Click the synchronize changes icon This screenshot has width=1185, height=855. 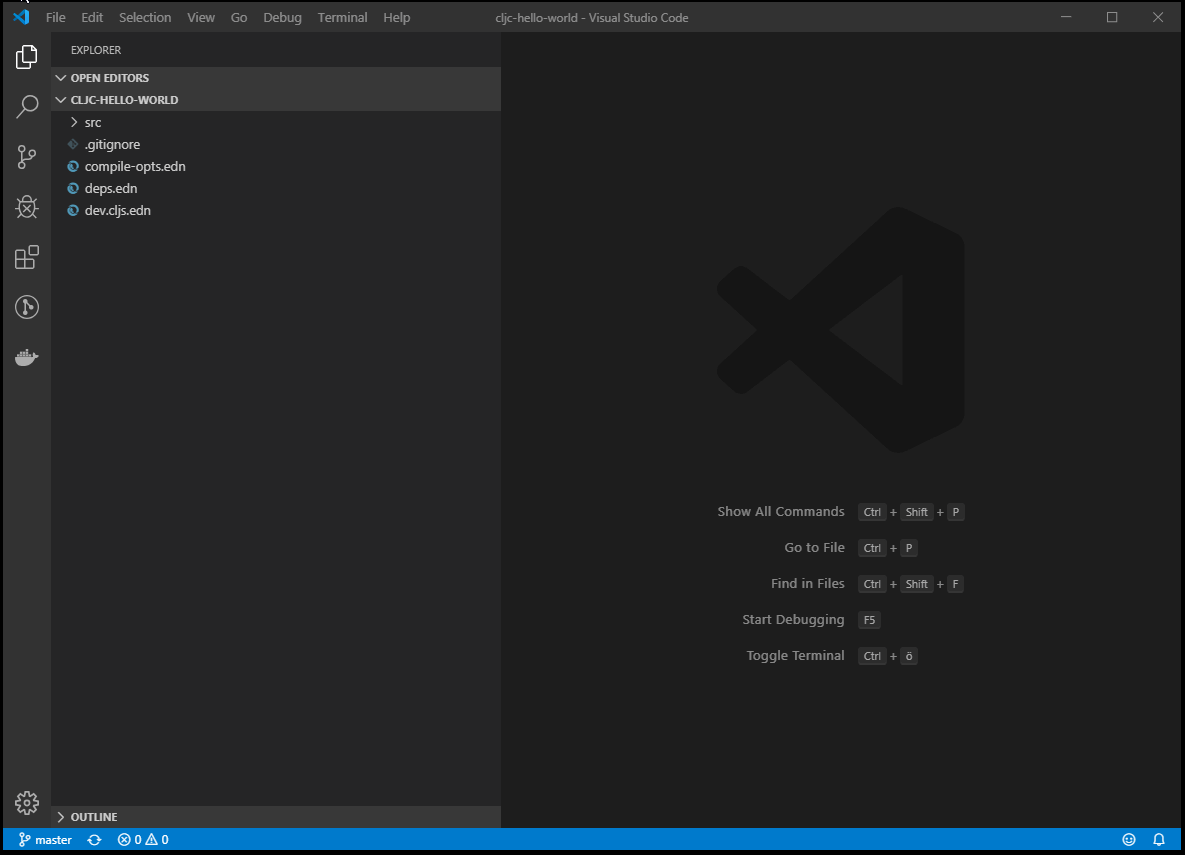(94, 840)
